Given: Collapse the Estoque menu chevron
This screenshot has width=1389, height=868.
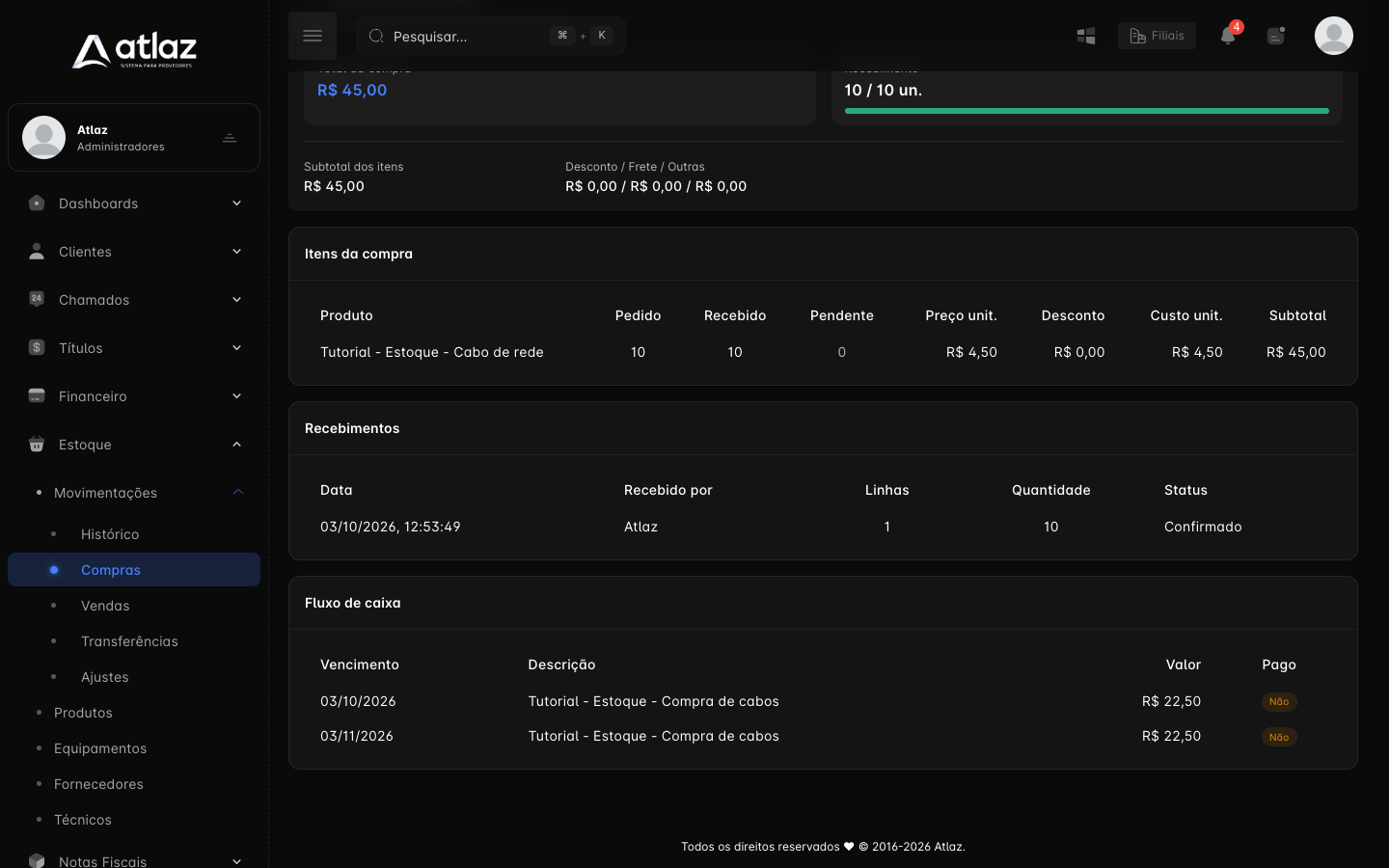Looking at the screenshot, I should (236, 445).
